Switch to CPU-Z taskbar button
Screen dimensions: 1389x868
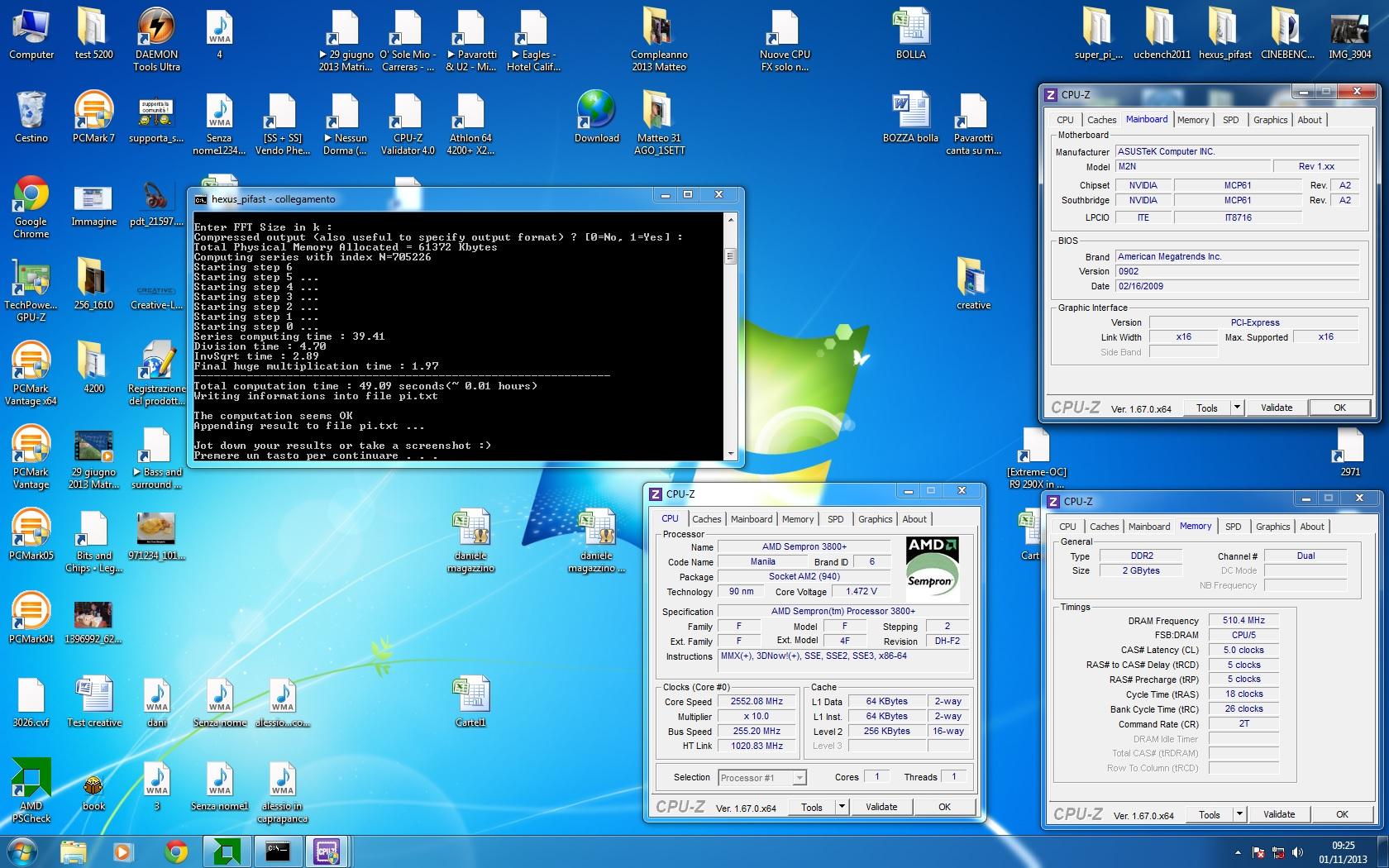(327, 851)
